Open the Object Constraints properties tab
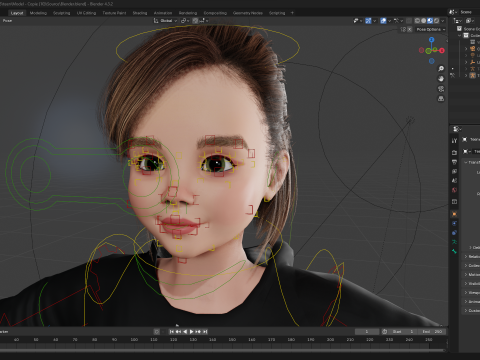Image resolution: width=480 pixels, height=360 pixels. coord(454,233)
